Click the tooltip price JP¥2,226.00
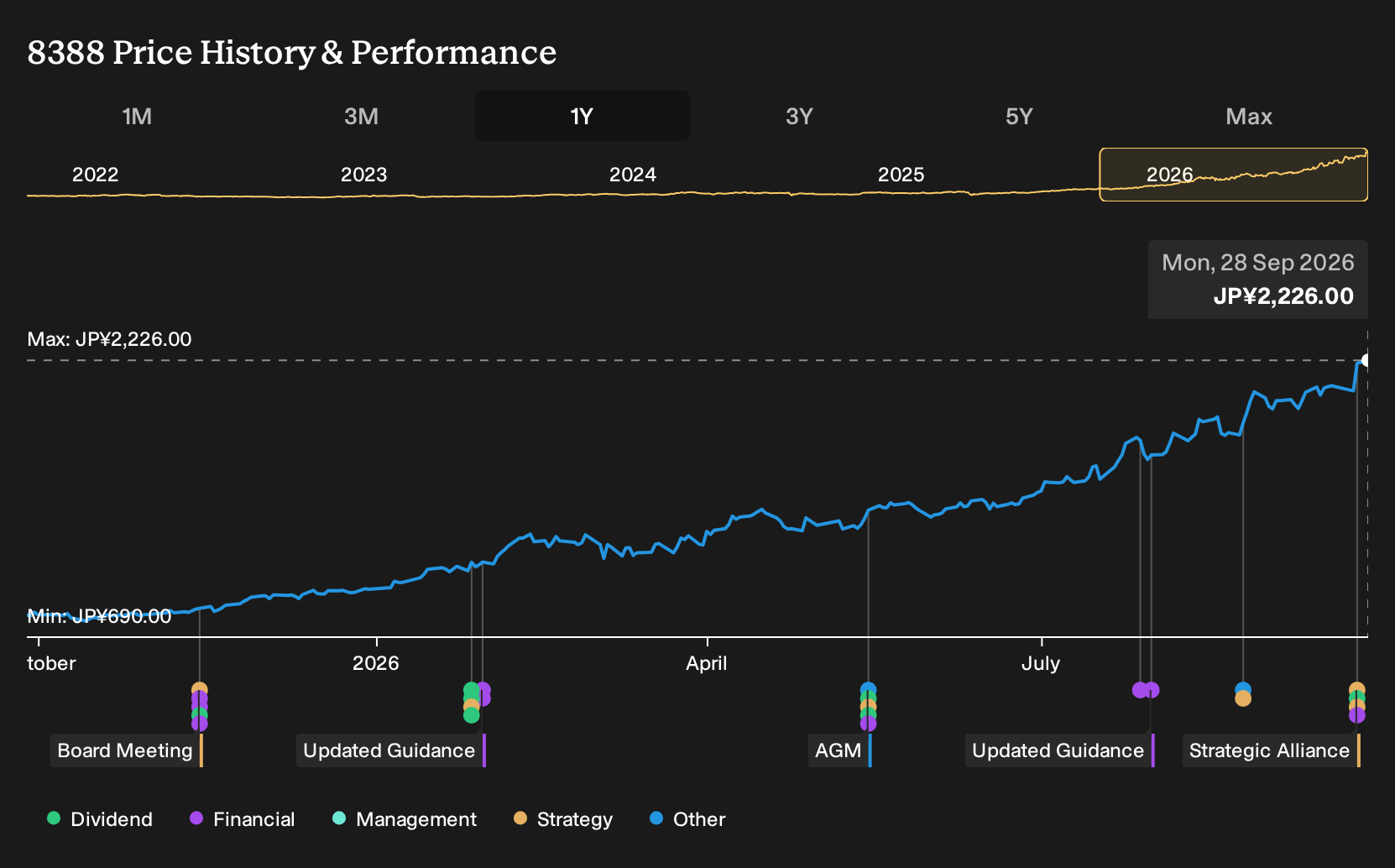1395x868 pixels. tap(1283, 296)
